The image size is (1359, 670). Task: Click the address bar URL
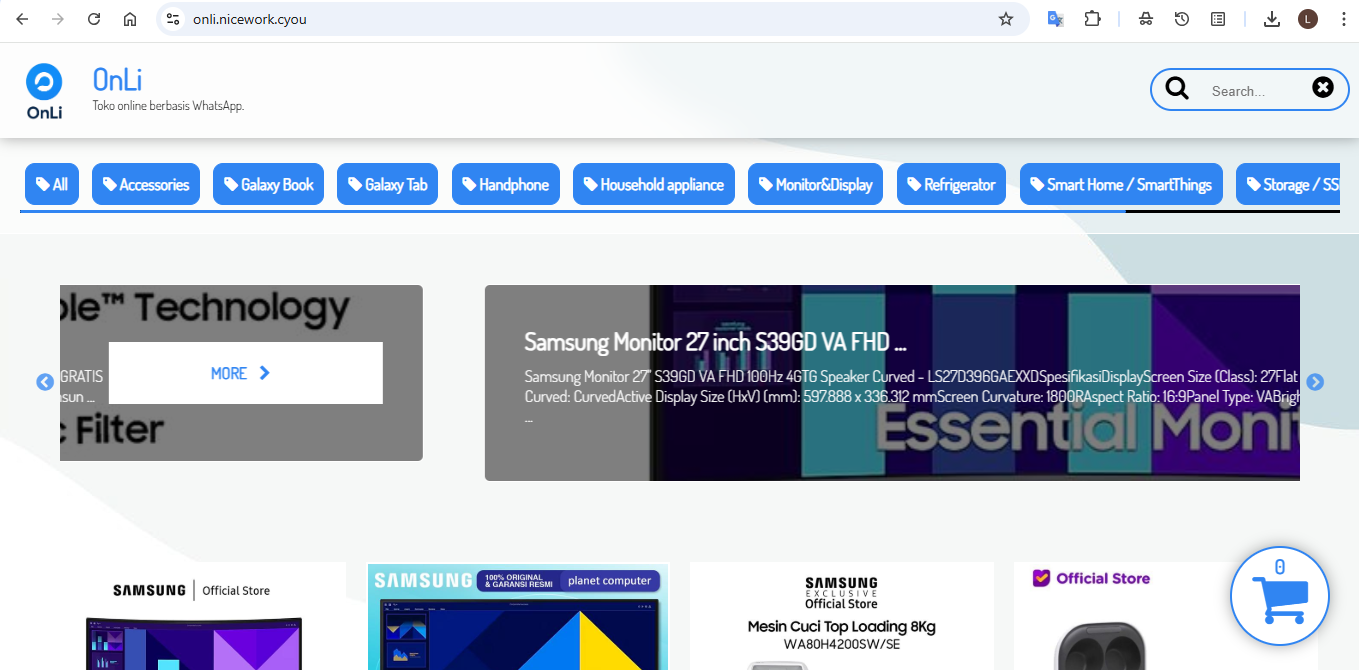[250, 19]
